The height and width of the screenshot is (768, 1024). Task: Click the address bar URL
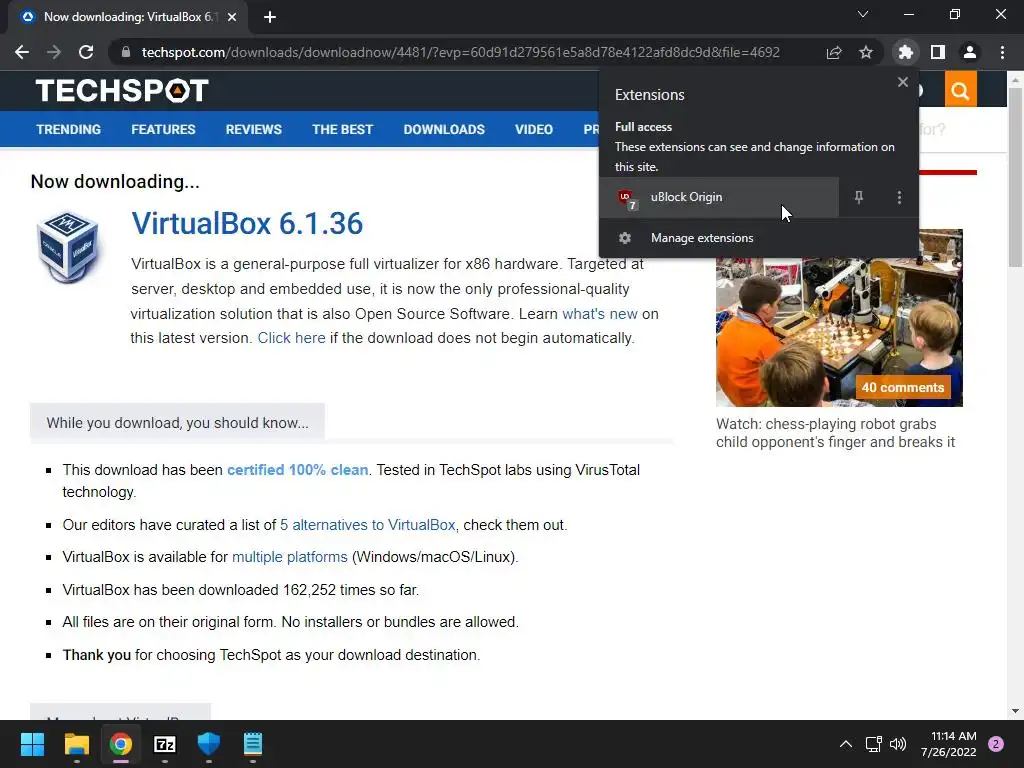[x=460, y=52]
